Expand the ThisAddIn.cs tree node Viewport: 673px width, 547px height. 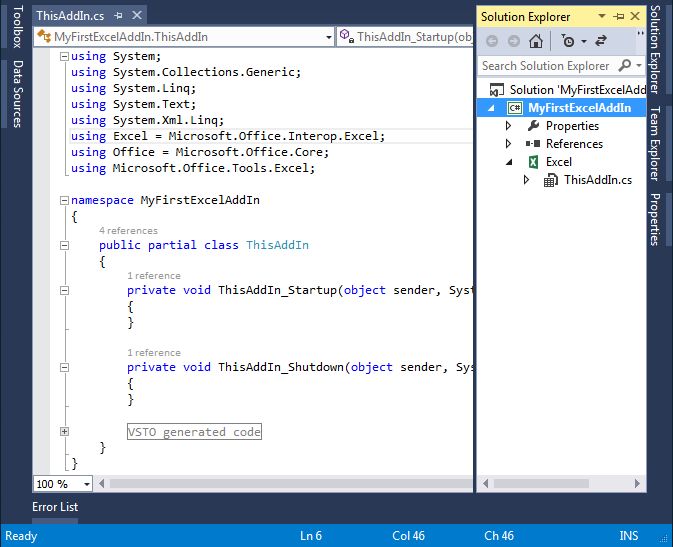527,180
